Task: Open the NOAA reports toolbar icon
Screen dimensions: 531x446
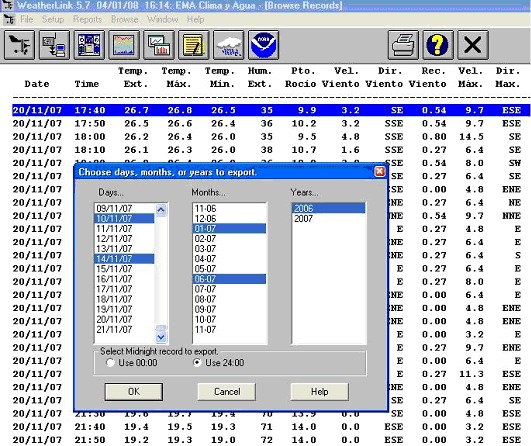Action: 263,45
